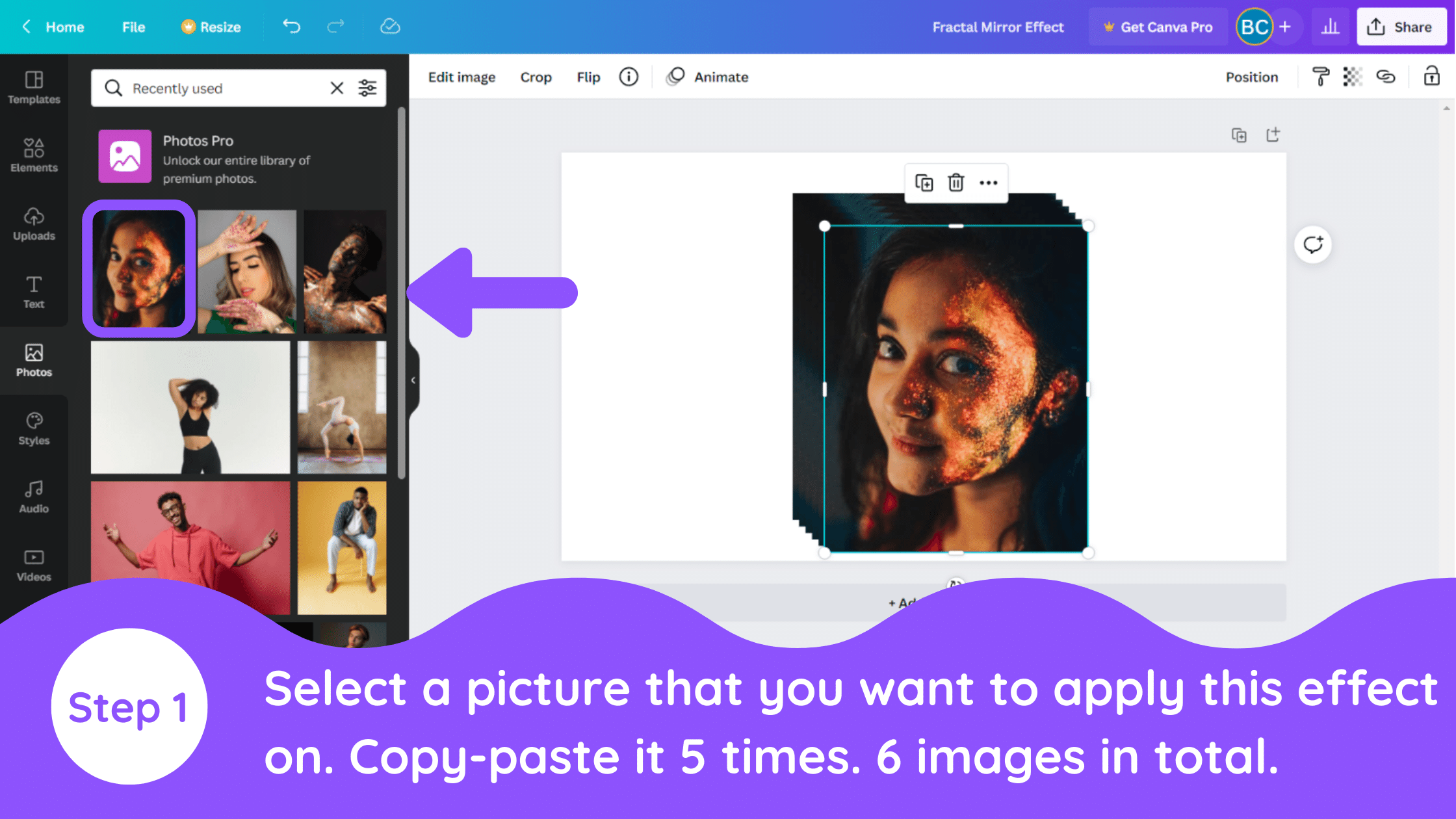Image resolution: width=1456 pixels, height=819 pixels.
Task: Add a new page icon above canvas
Action: 1273,135
